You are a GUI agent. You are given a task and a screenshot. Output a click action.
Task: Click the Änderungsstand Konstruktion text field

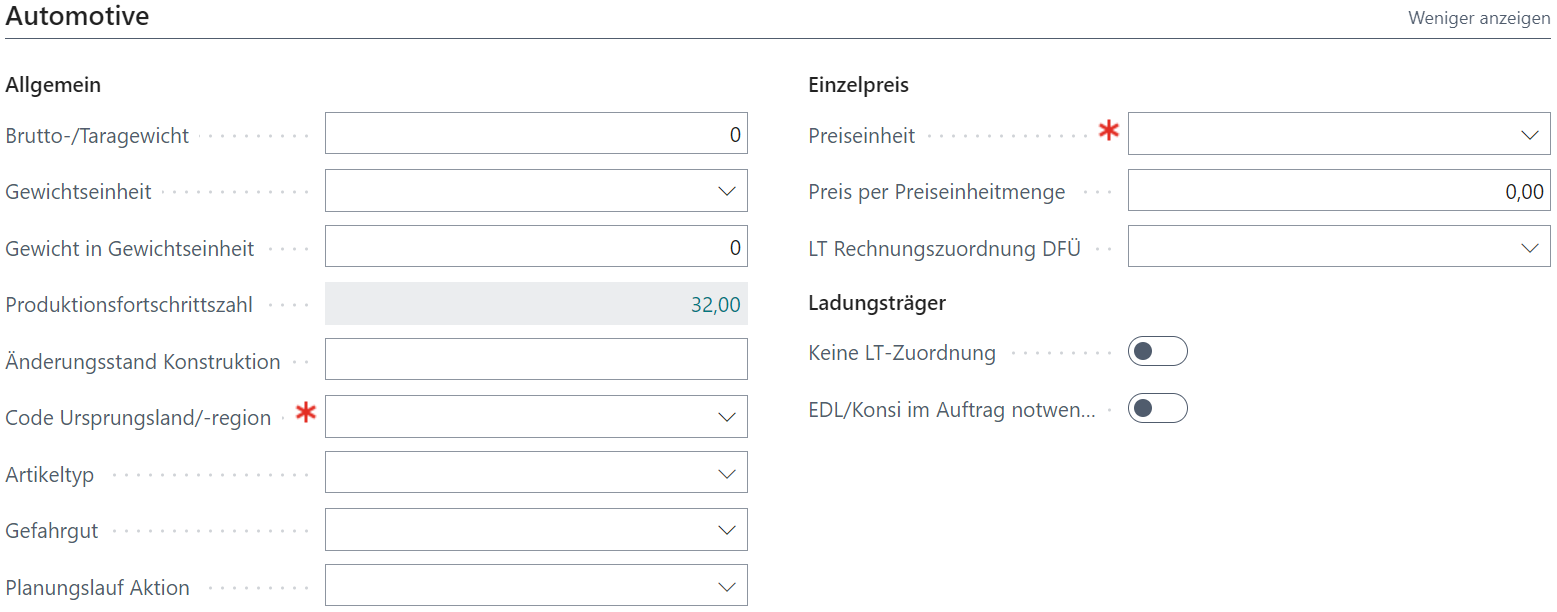tap(535, 360)
